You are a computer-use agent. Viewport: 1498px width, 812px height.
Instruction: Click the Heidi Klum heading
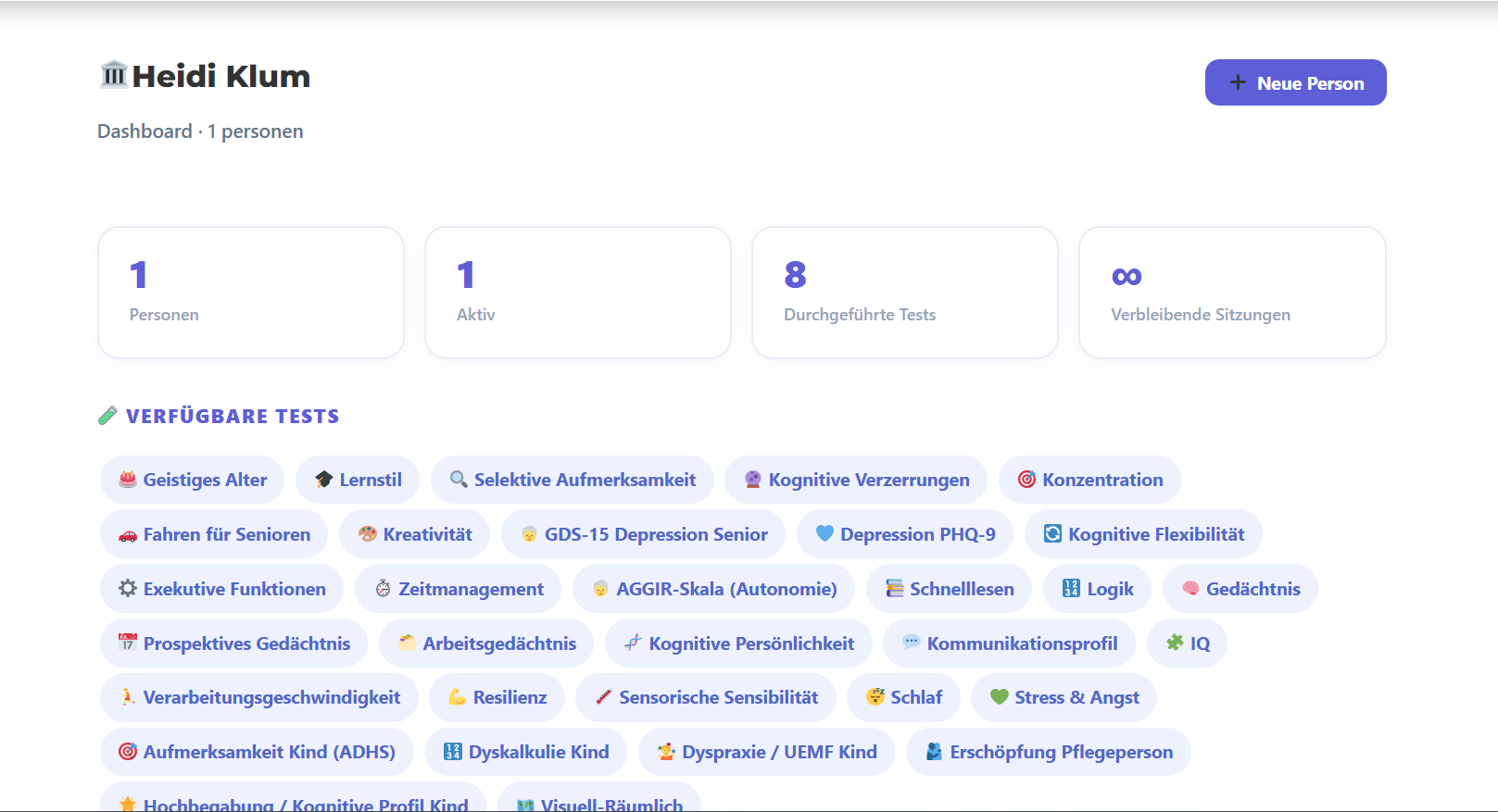tap(221, 76)
